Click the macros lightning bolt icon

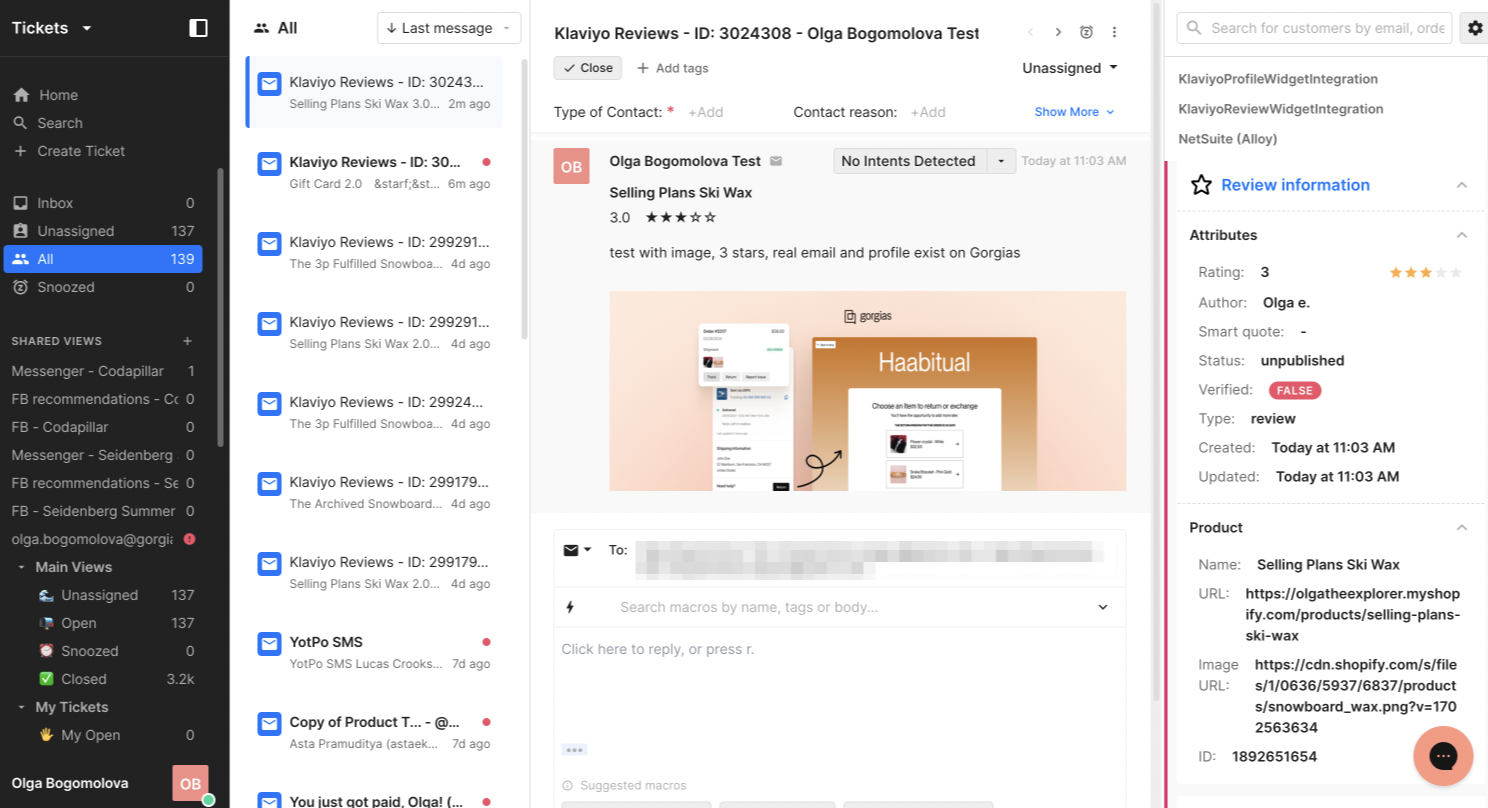coord(571,607)
